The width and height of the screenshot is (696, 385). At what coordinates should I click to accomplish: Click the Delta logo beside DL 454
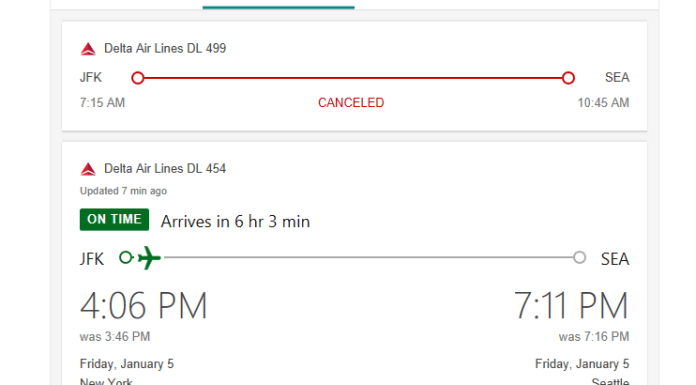pyautogui.click(x=88, y=169)
